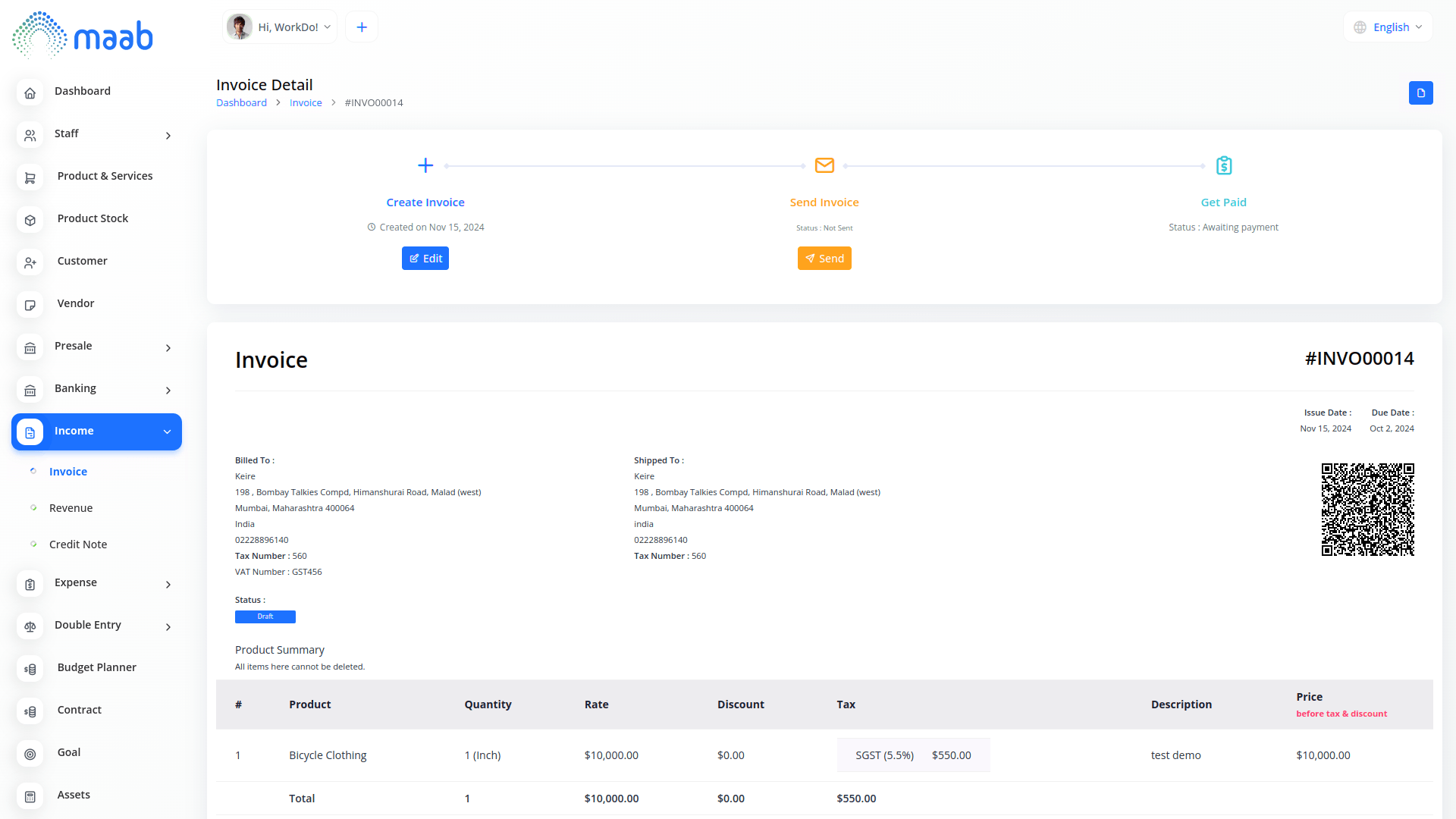This screenshot has height=819, width=1456.
Task: Click the Goal target icon
Action: pos(30,754)
